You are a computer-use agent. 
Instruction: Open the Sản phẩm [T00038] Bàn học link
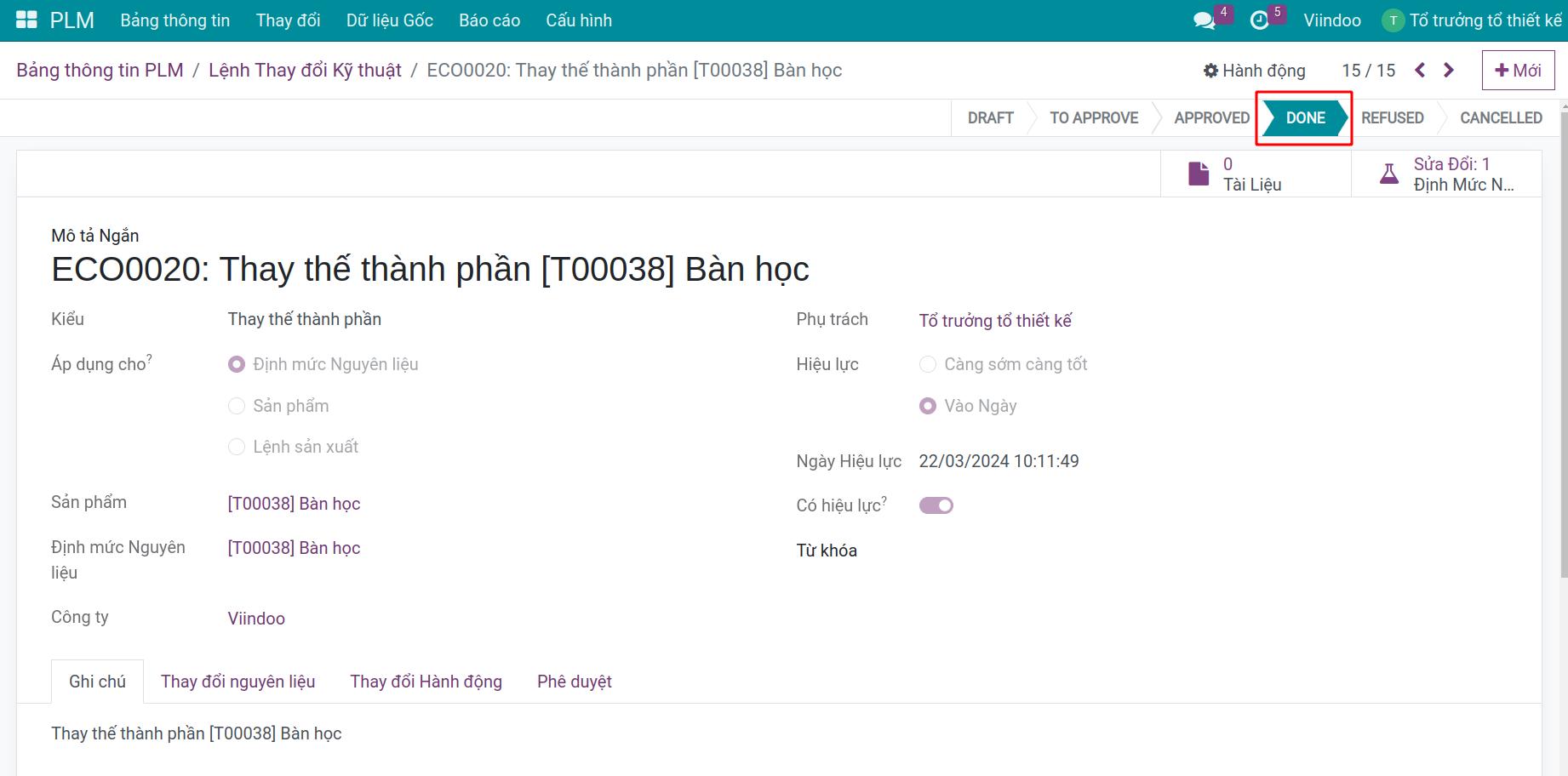point(294,504)
